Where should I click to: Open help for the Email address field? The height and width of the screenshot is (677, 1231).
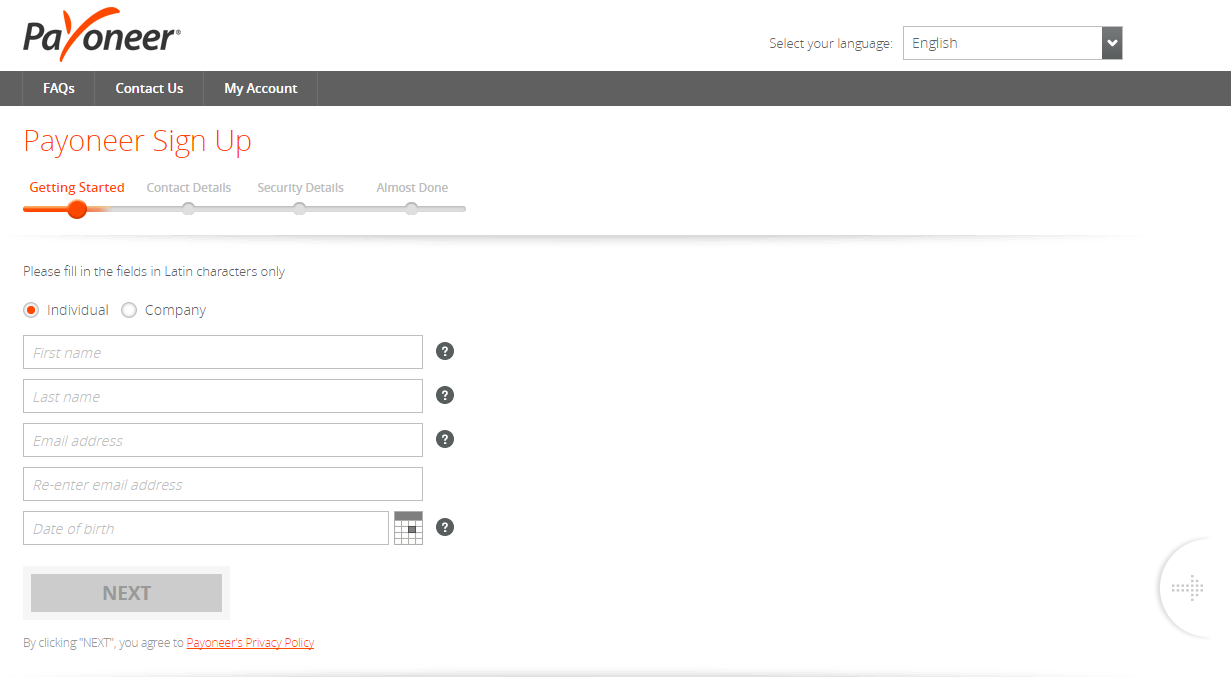[446, 439]
